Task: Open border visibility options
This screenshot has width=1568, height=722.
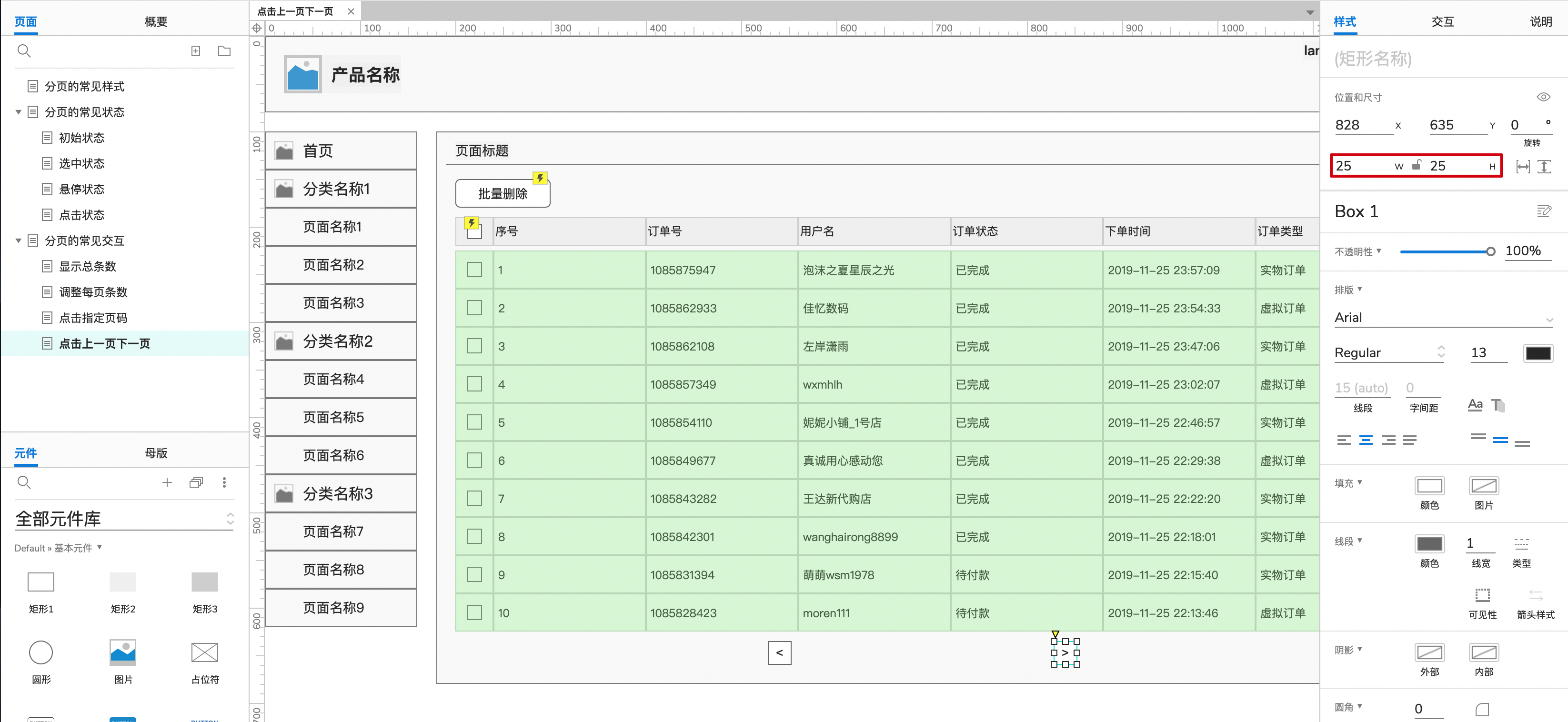Action: [x=1482, y=595]
